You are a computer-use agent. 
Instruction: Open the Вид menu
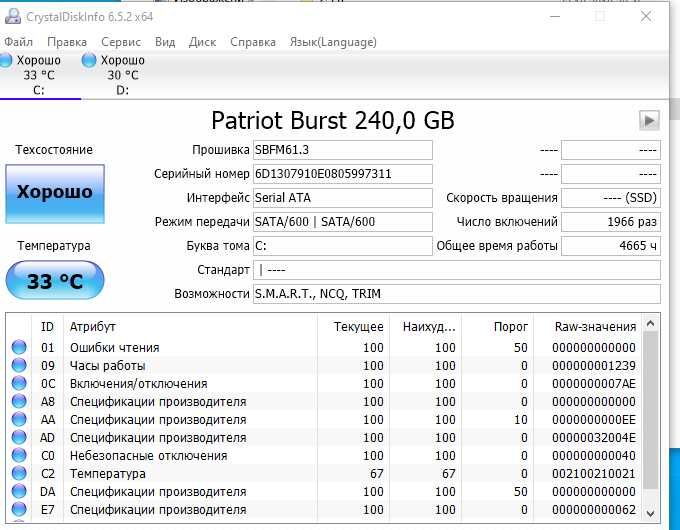point(165,42)
